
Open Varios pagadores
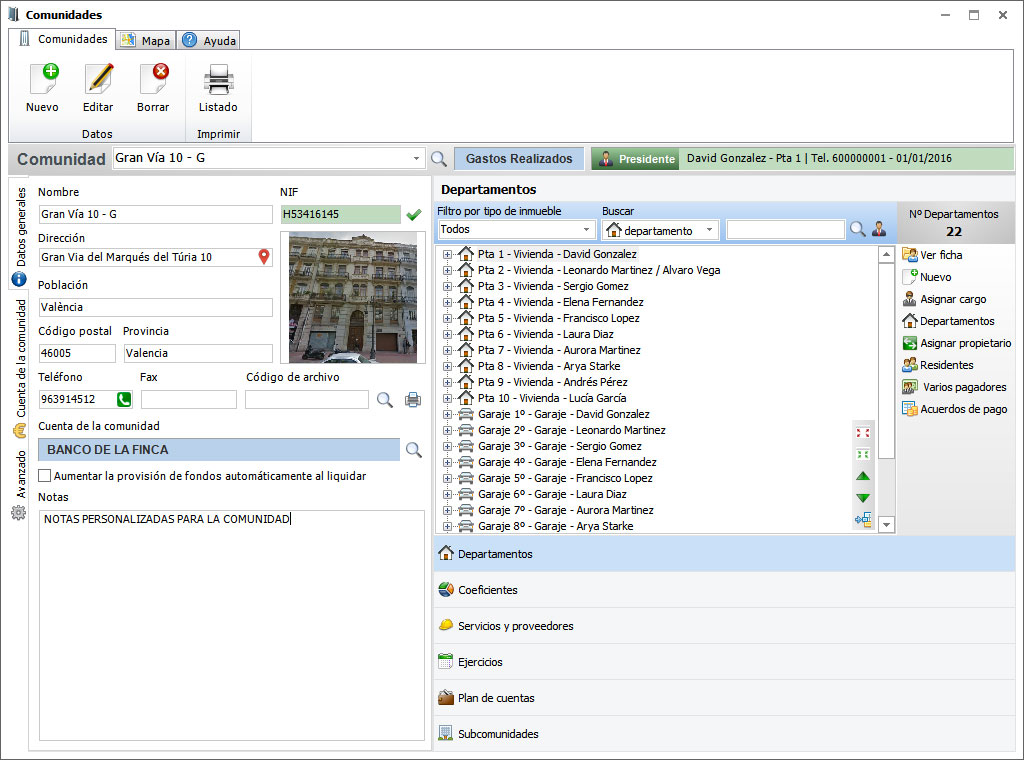(954, 387)
